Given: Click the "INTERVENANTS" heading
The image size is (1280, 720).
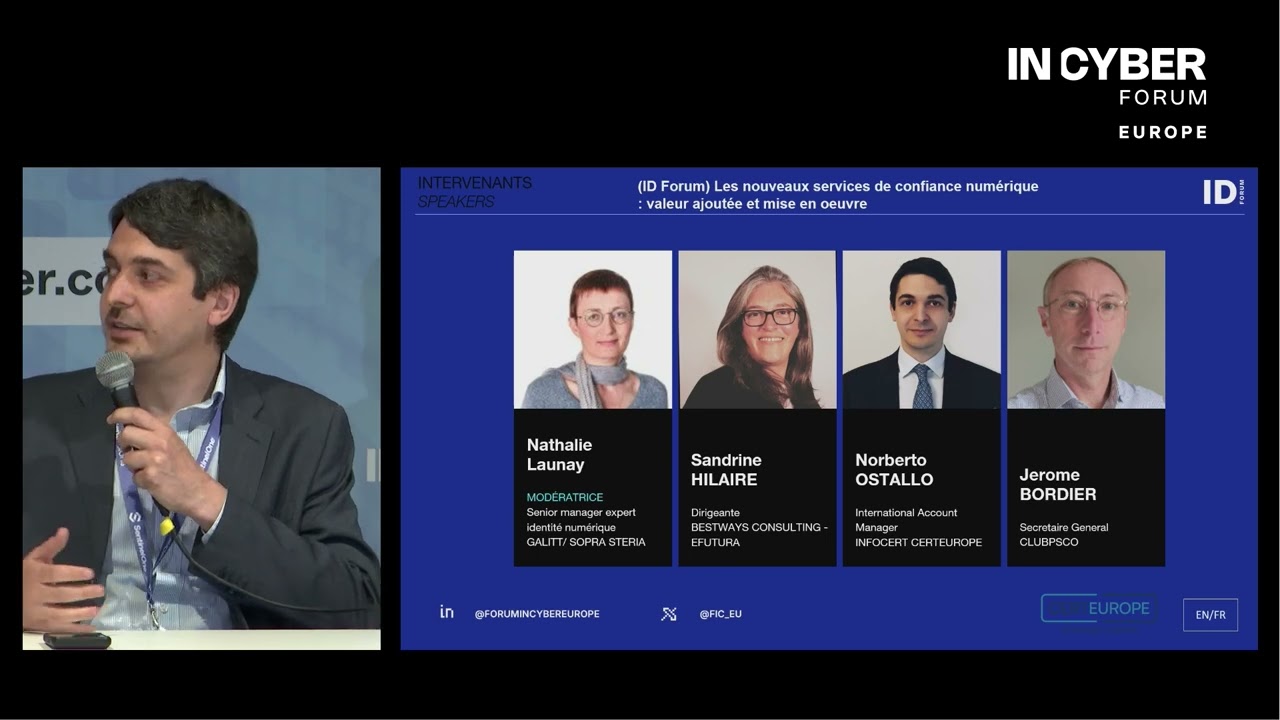Looking at the screenshot, I should click(475, 183).
